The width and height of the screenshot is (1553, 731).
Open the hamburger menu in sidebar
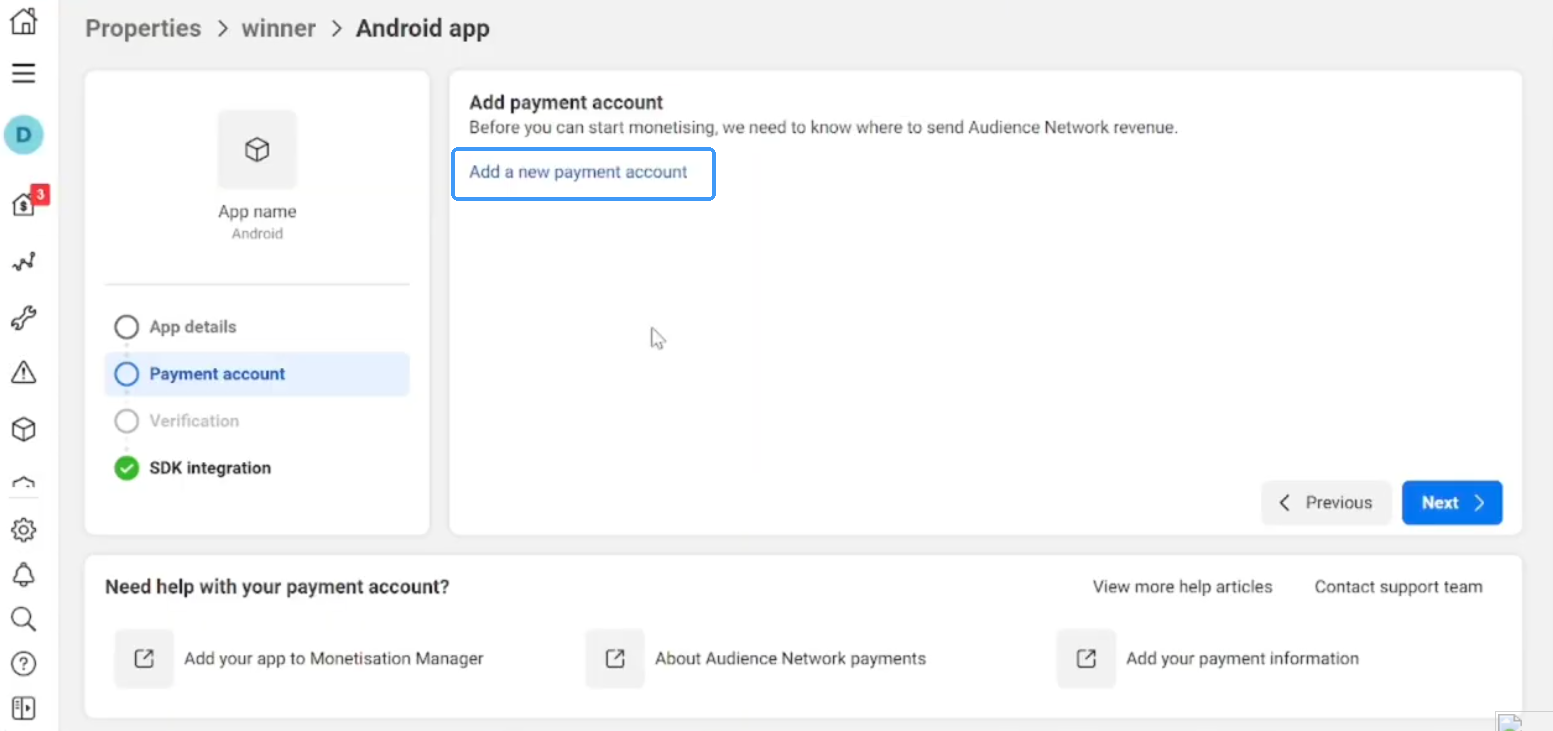click(23, 73)
